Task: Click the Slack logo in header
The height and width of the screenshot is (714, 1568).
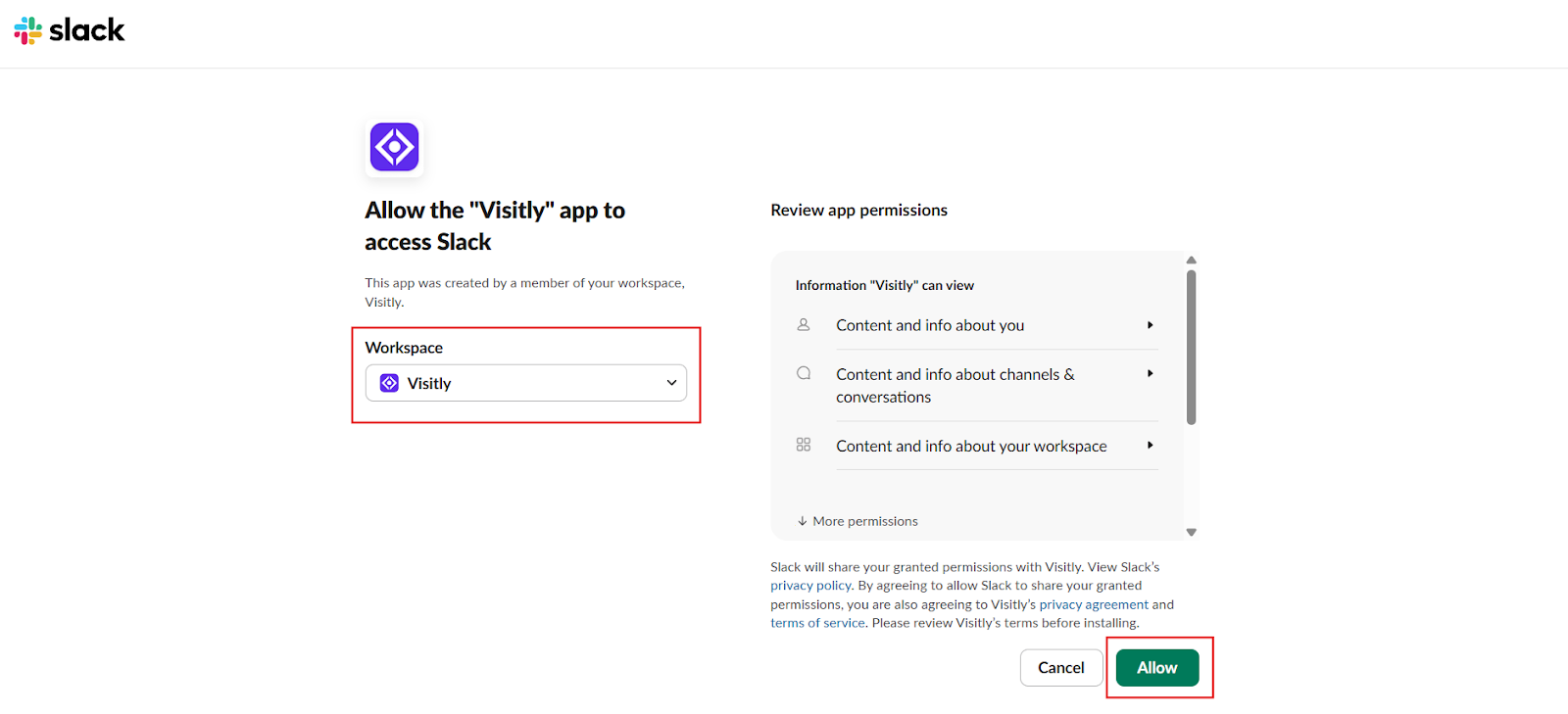Action: (70, 30)
